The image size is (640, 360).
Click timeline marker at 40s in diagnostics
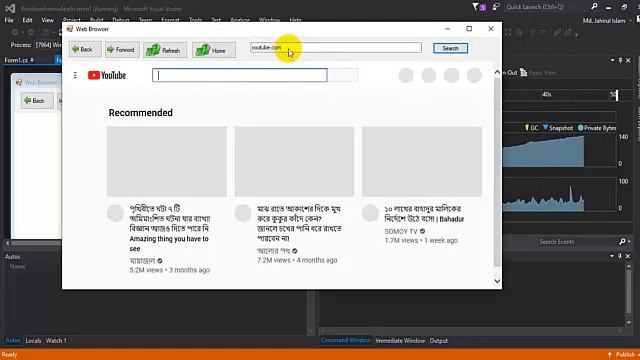(x=547, y=94)
